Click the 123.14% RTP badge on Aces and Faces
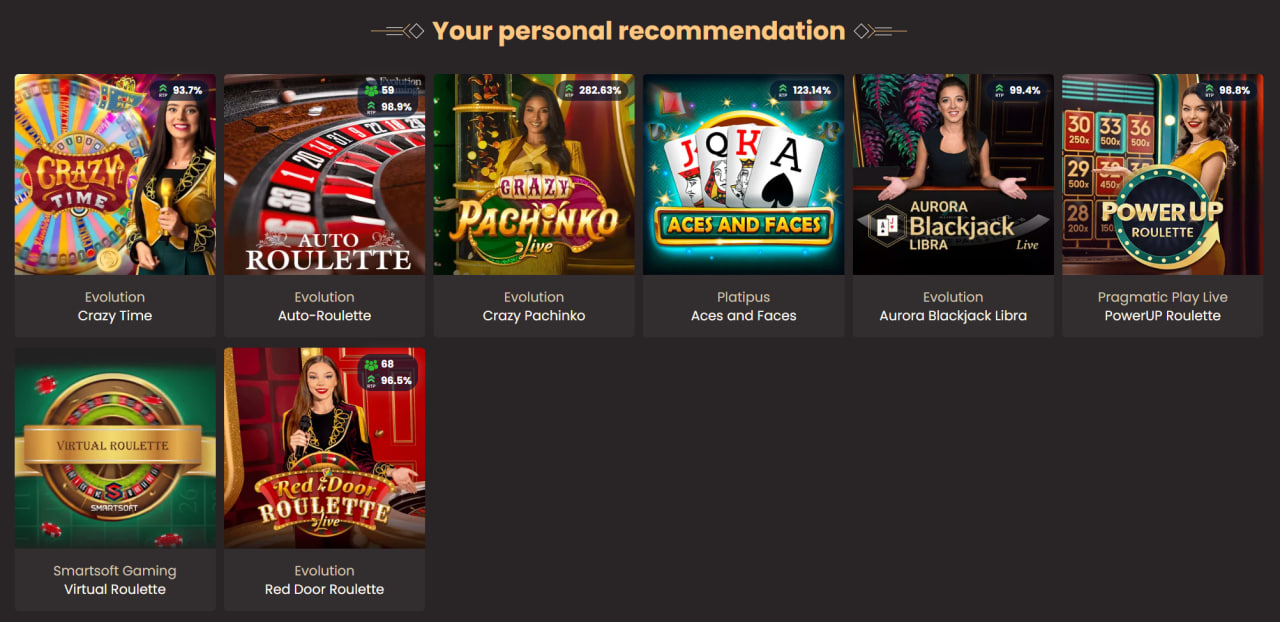 [x=803, y=90]
